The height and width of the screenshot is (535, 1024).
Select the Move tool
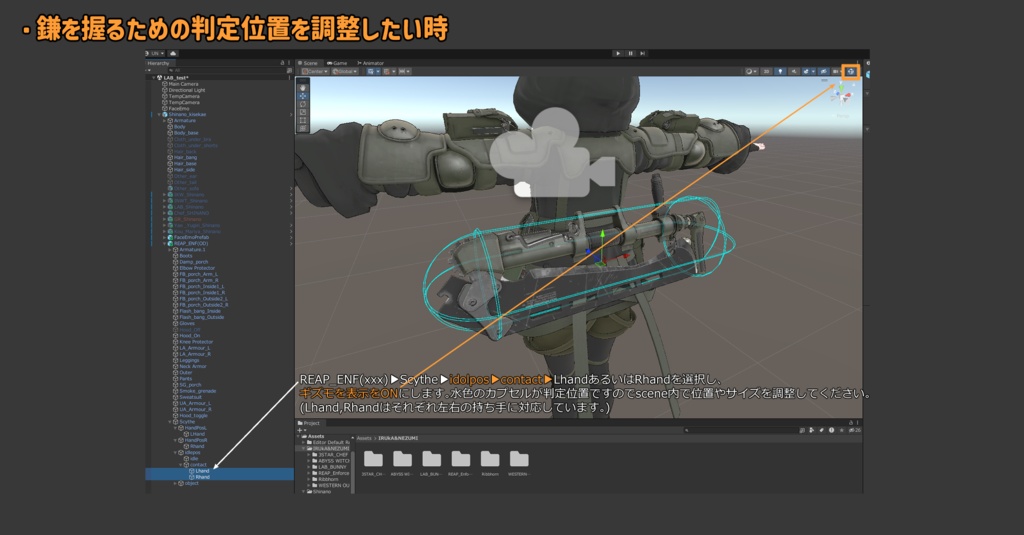click(x=302, y=95)
